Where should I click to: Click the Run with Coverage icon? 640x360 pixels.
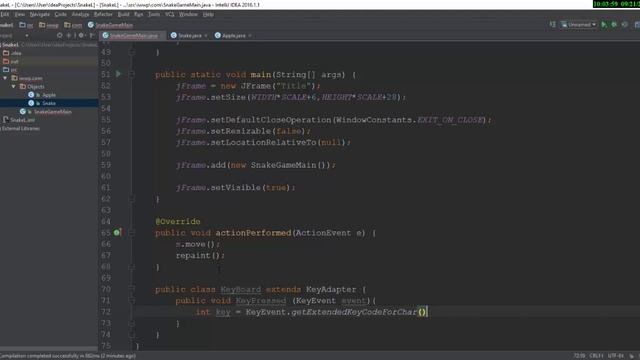pos(624,25)
